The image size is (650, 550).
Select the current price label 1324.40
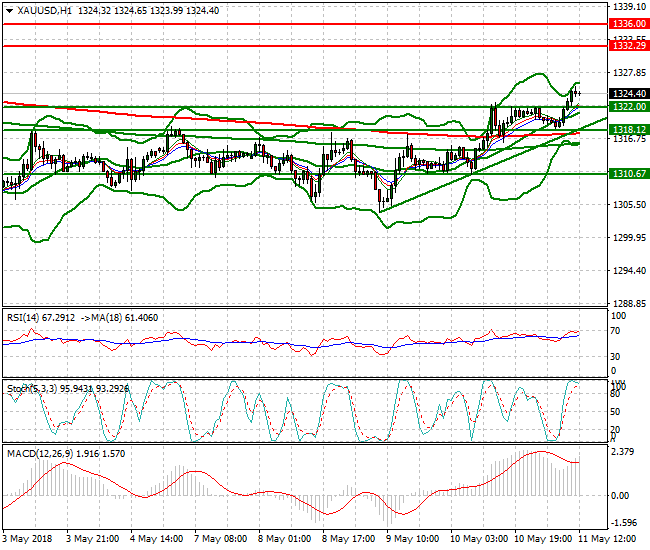(x=629, y=94)
